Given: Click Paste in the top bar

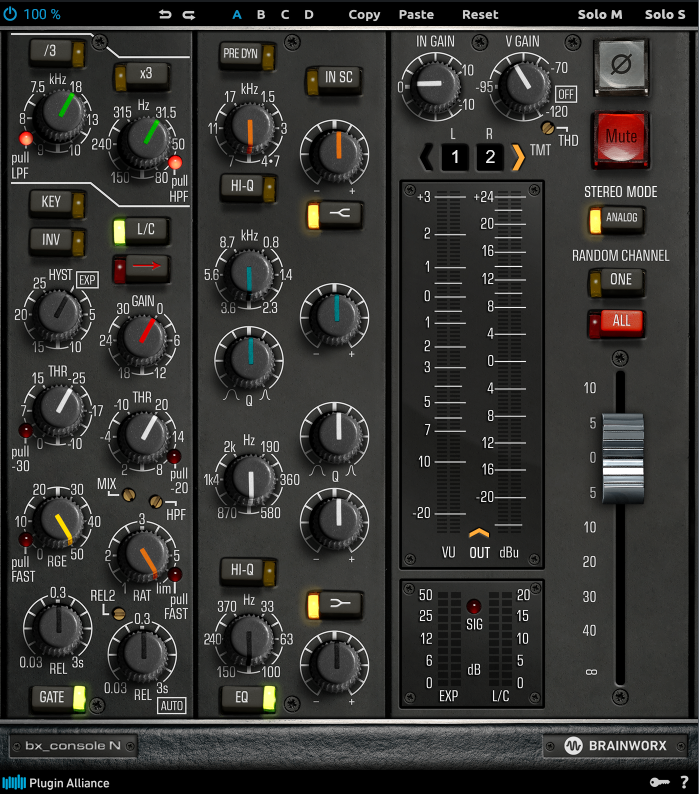Looking at the screenshot, I should [416, 15].
